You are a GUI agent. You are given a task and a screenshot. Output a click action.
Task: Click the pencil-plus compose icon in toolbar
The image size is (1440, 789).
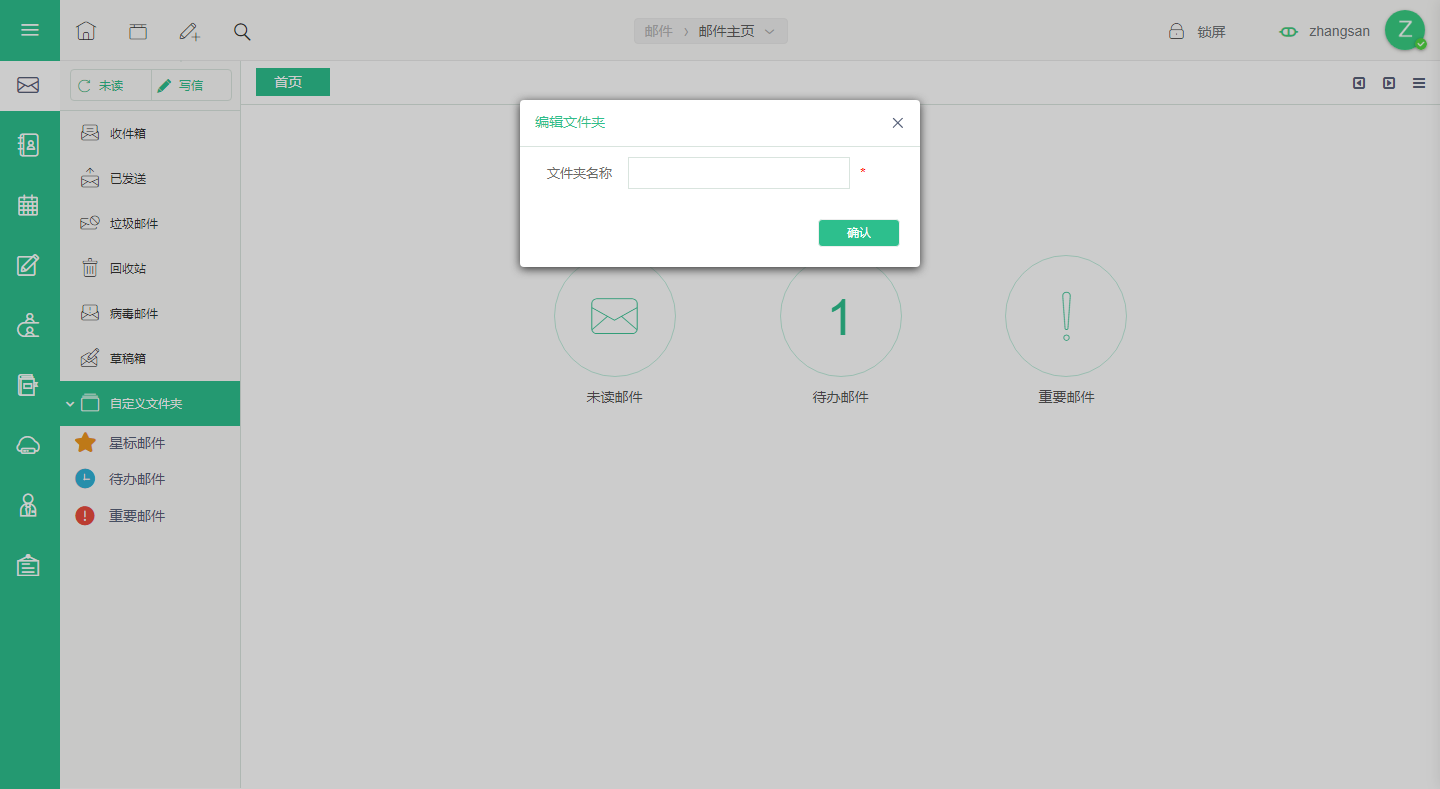point(190,31)
